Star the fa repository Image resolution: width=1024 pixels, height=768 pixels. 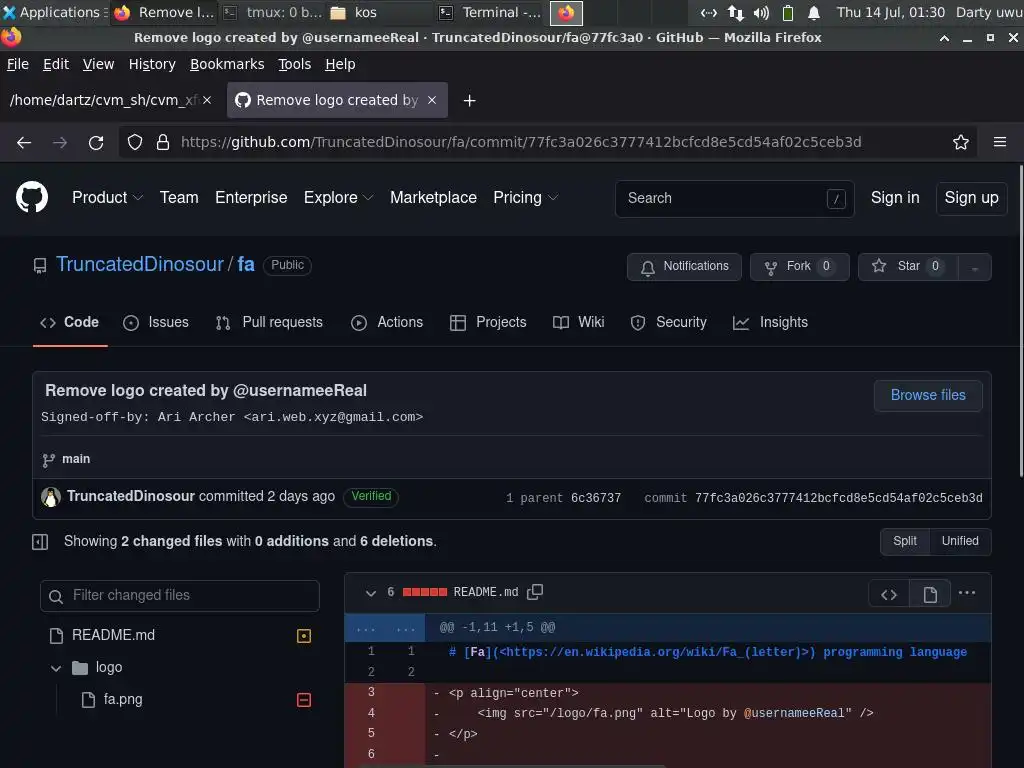pyautogui.click(x=908, y=267)
